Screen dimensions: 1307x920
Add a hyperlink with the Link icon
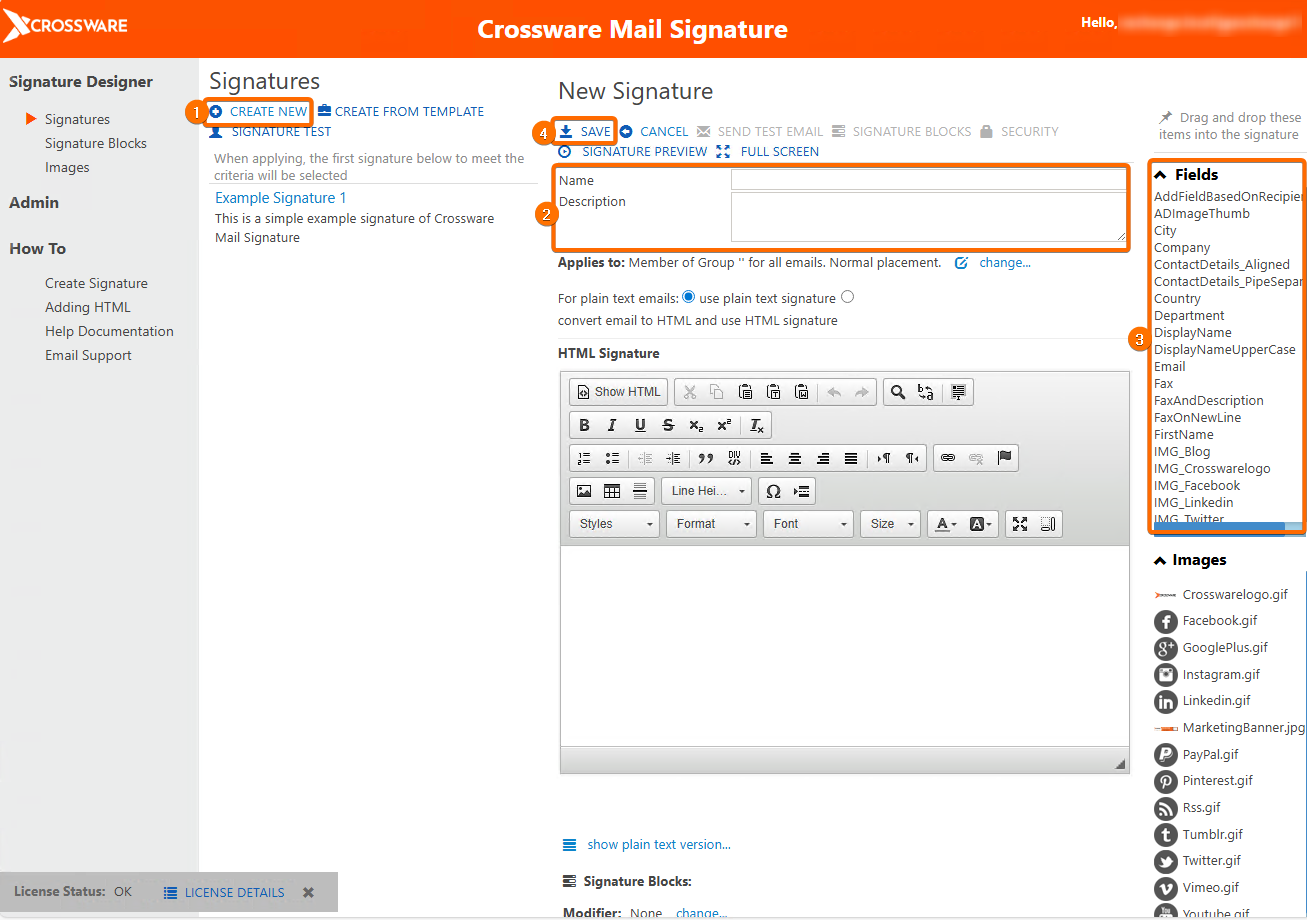[948, 458]
